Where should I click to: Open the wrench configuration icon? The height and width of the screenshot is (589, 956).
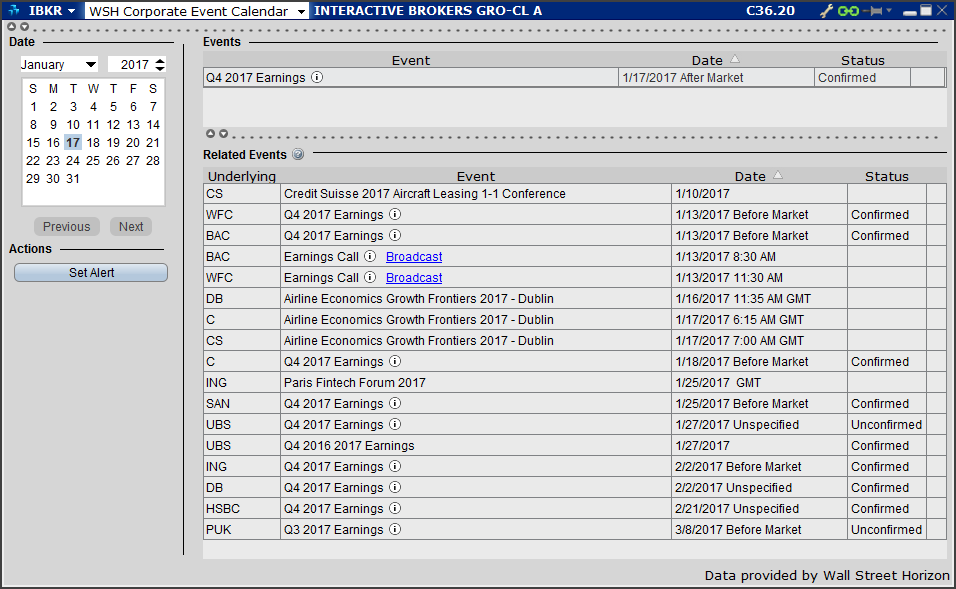click(826, 11)
